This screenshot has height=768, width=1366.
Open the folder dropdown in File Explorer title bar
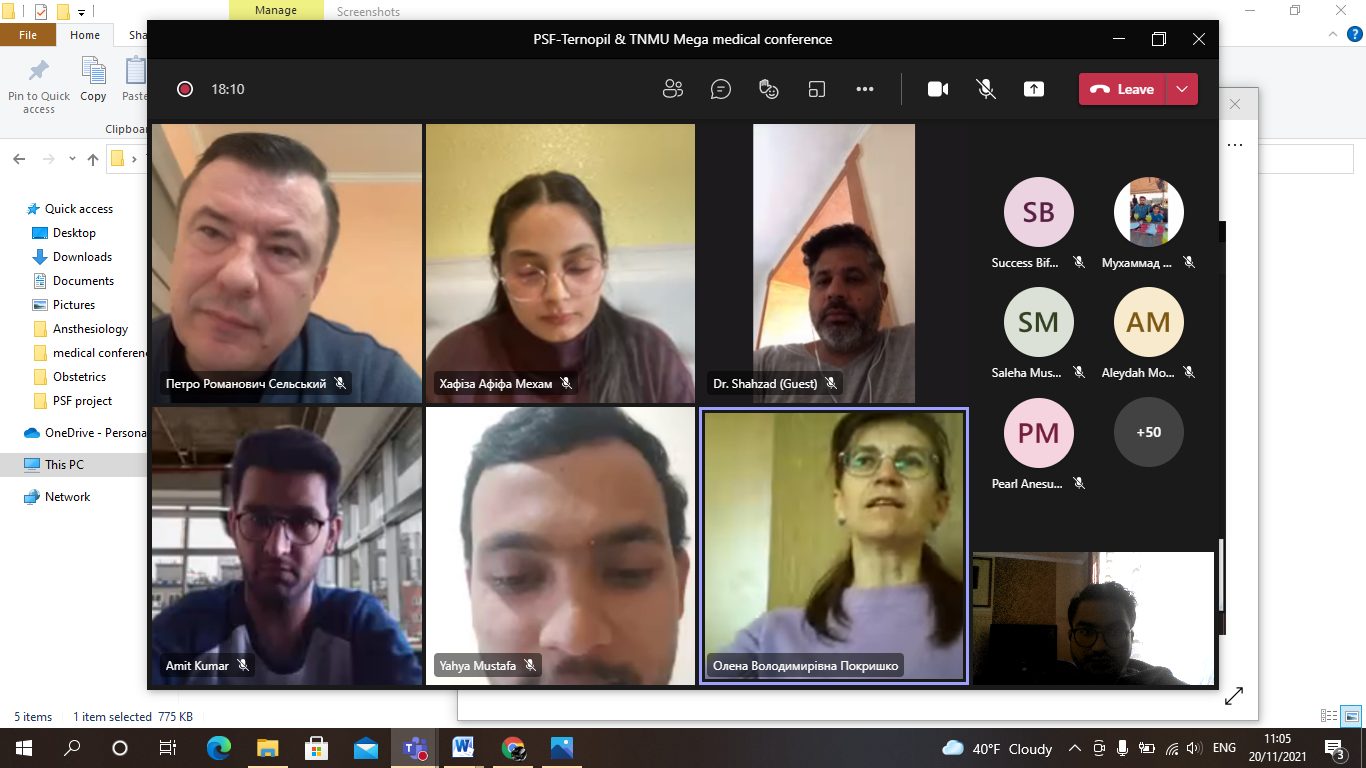click(81, 13)
